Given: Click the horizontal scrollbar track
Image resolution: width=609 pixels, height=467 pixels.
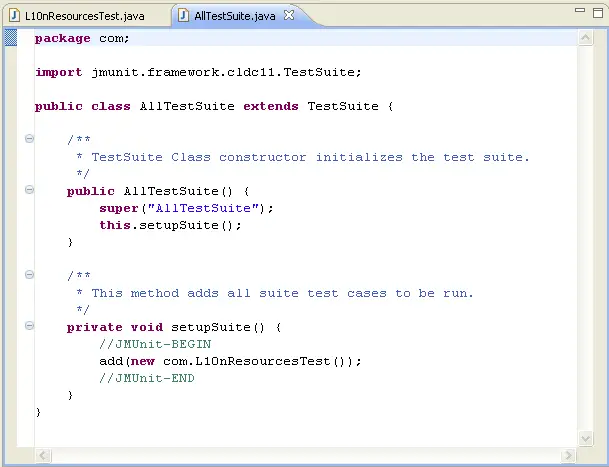Looking at the screenshot, I should [x=300, y=455].
